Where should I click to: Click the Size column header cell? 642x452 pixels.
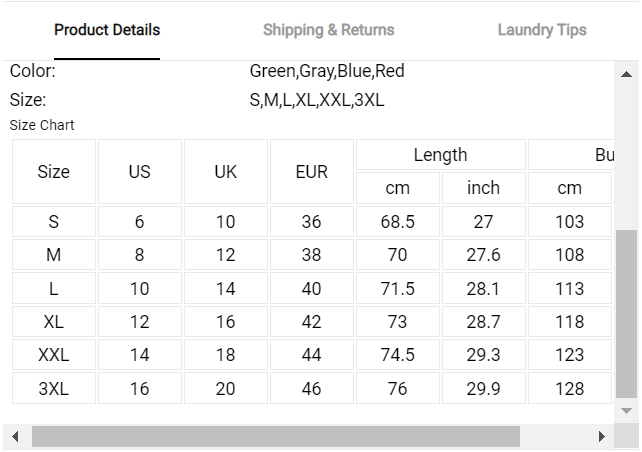tap(54, 172)
